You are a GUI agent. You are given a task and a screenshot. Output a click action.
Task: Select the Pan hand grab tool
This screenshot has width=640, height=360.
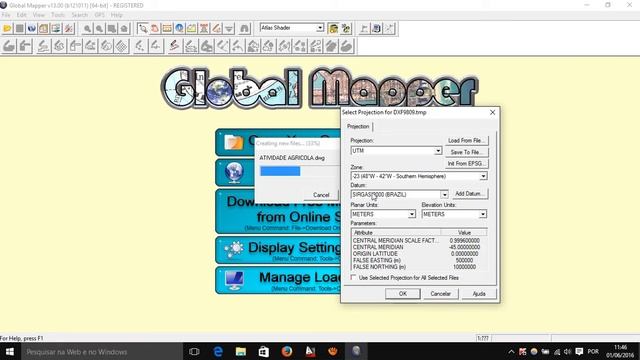tap(155, 29)
